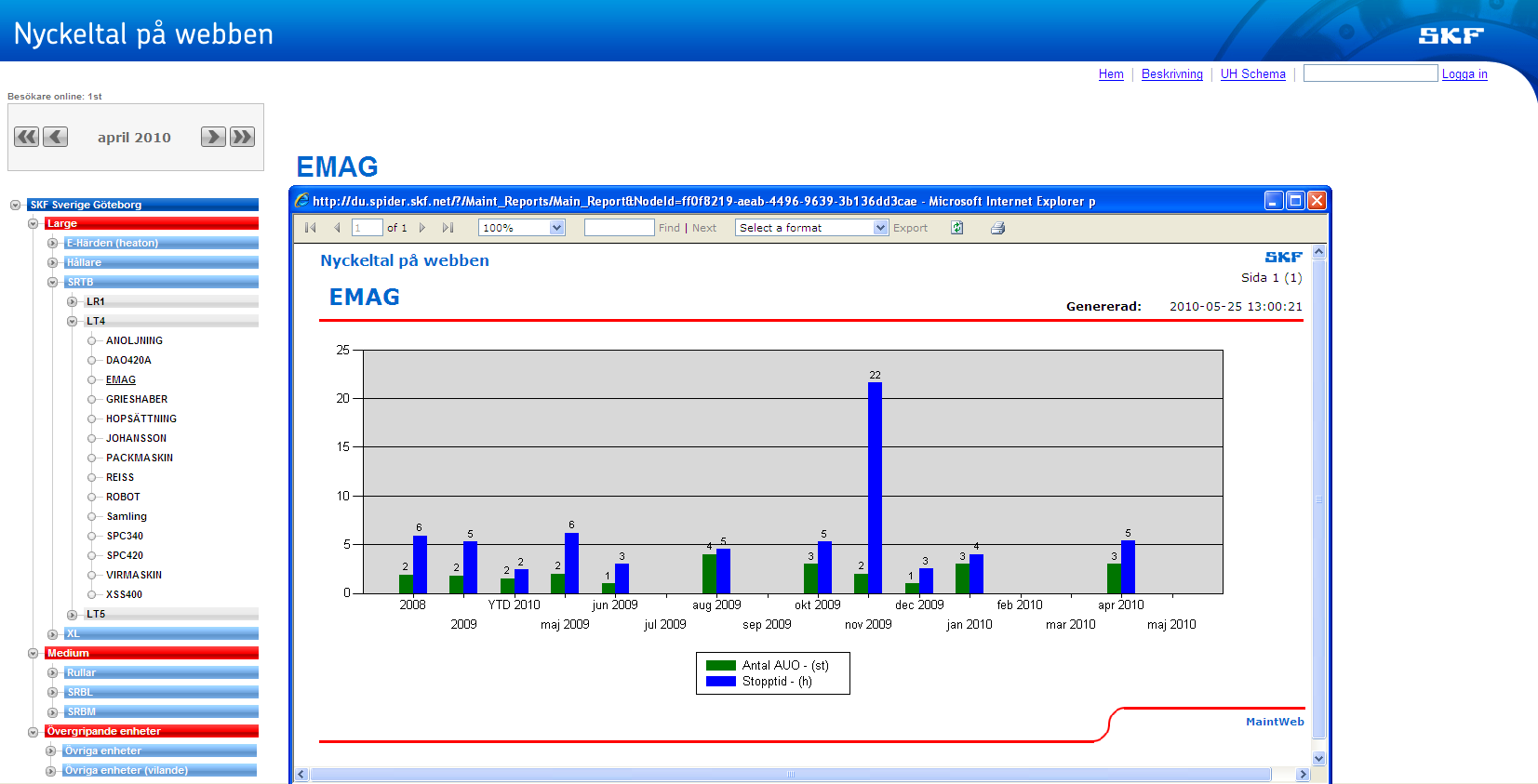Jump back a year with double-left arrow
Screen dimensions: 1538x784
(x=26, y=137)
